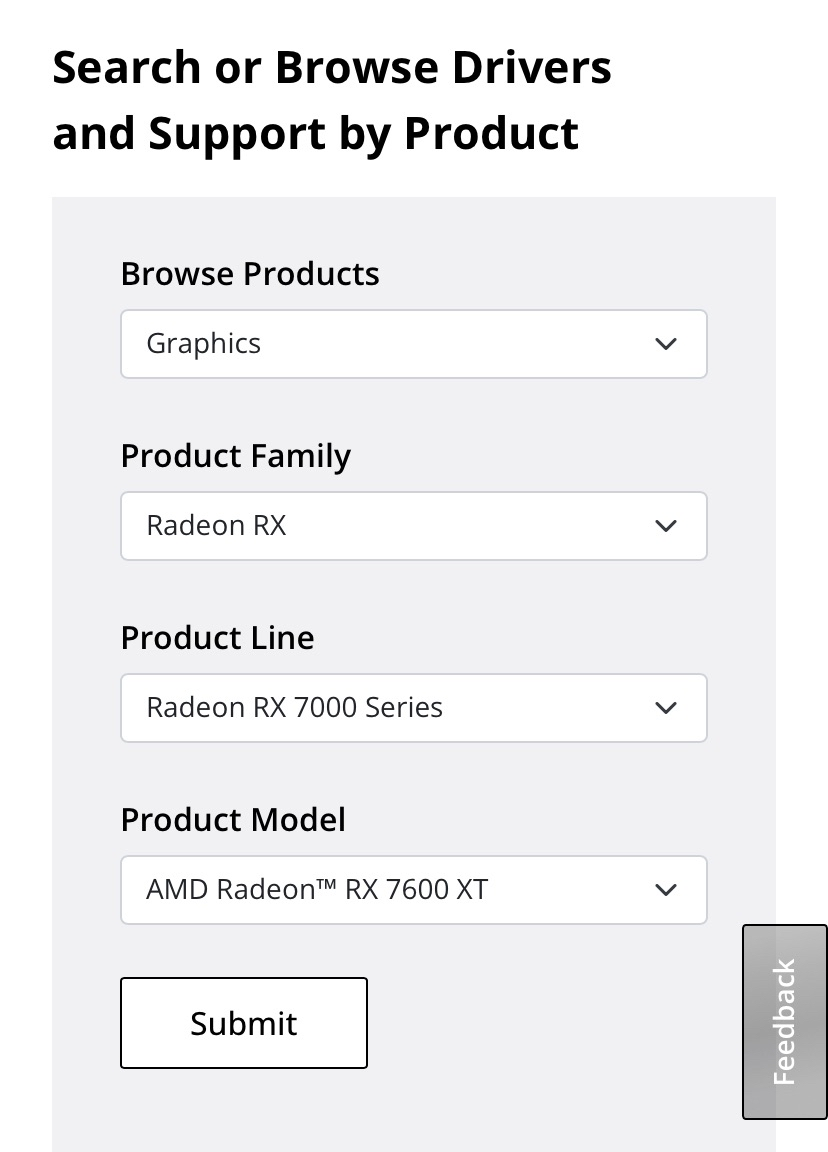Open the Product Line dropdown
The width and height of the screenshot is (828, 1152).
pyautogui.click(x=413, y=708)
